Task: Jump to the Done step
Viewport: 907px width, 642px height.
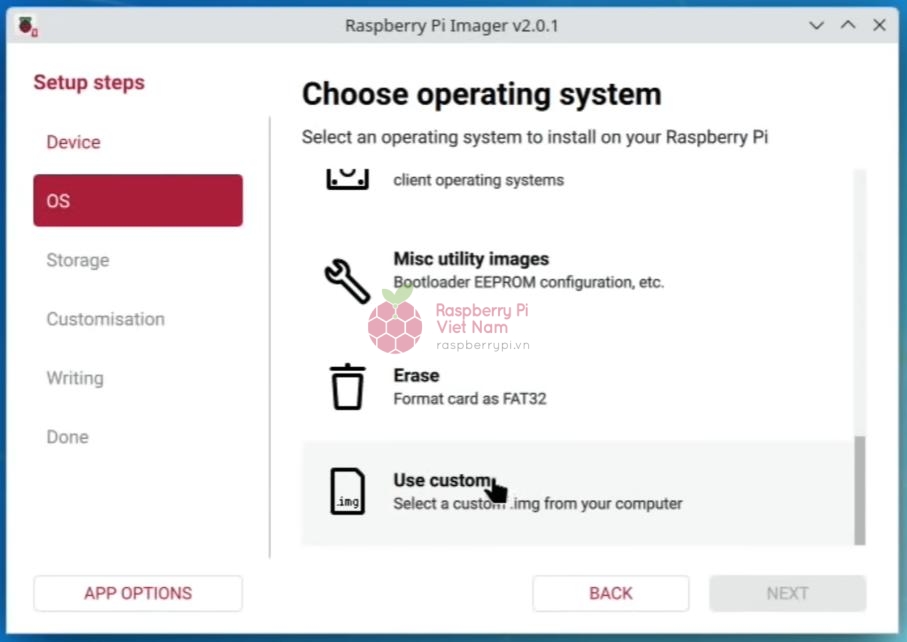Action: pos(67,437)
